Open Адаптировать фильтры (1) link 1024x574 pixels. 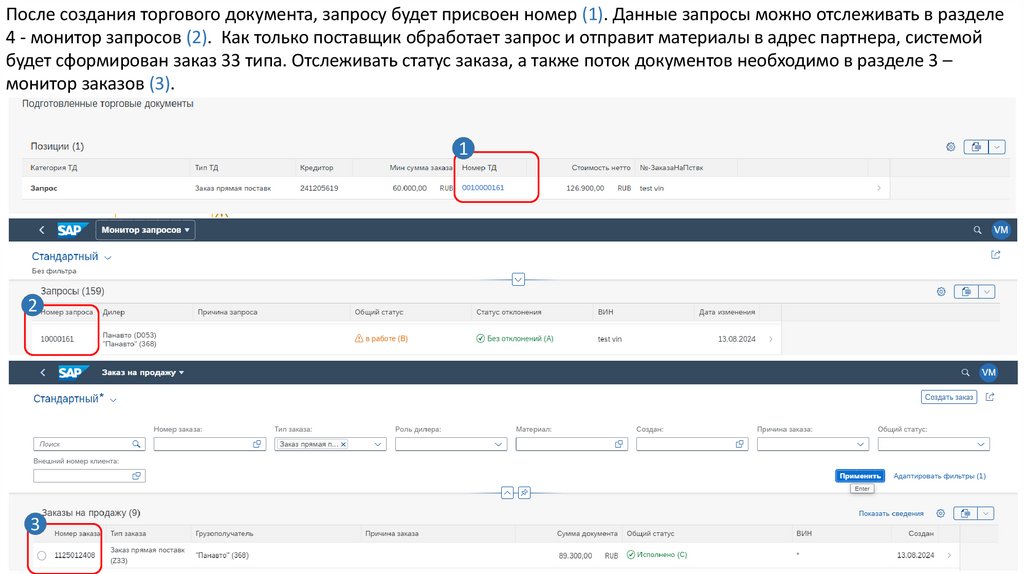(x=940, y=476)
